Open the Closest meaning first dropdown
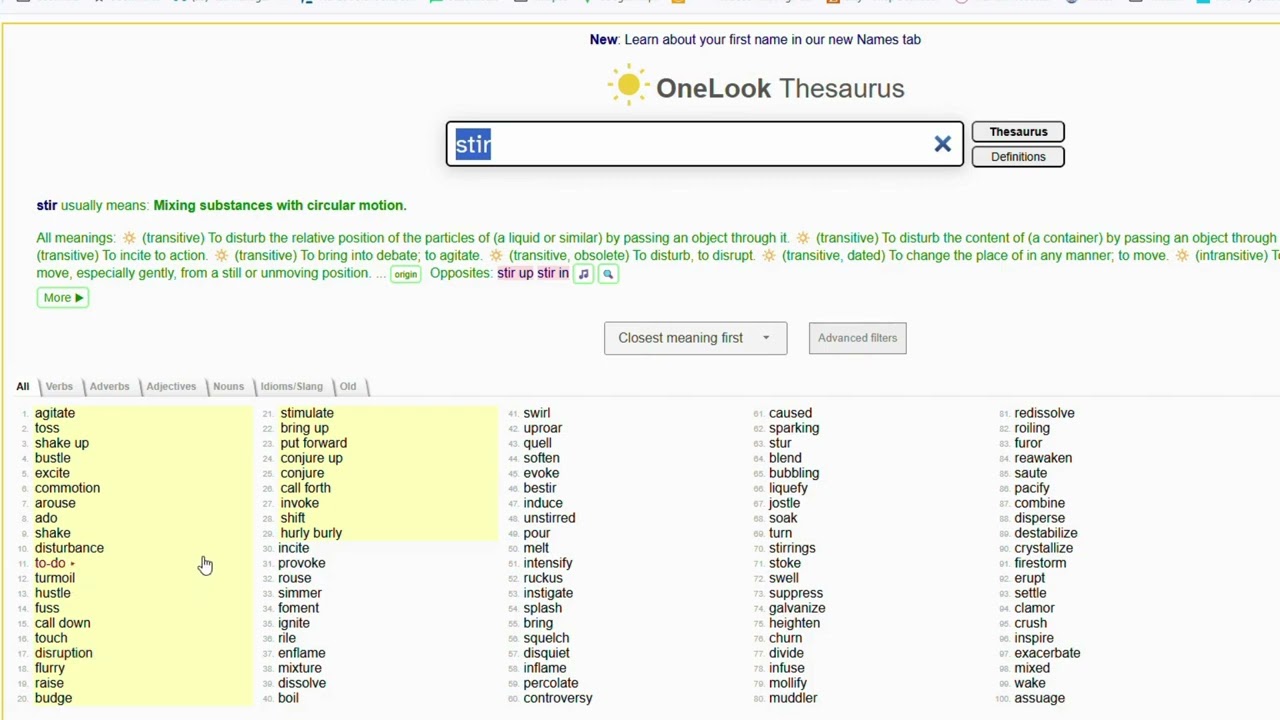Screen dimensions: 1280x720 coord(695,338)
